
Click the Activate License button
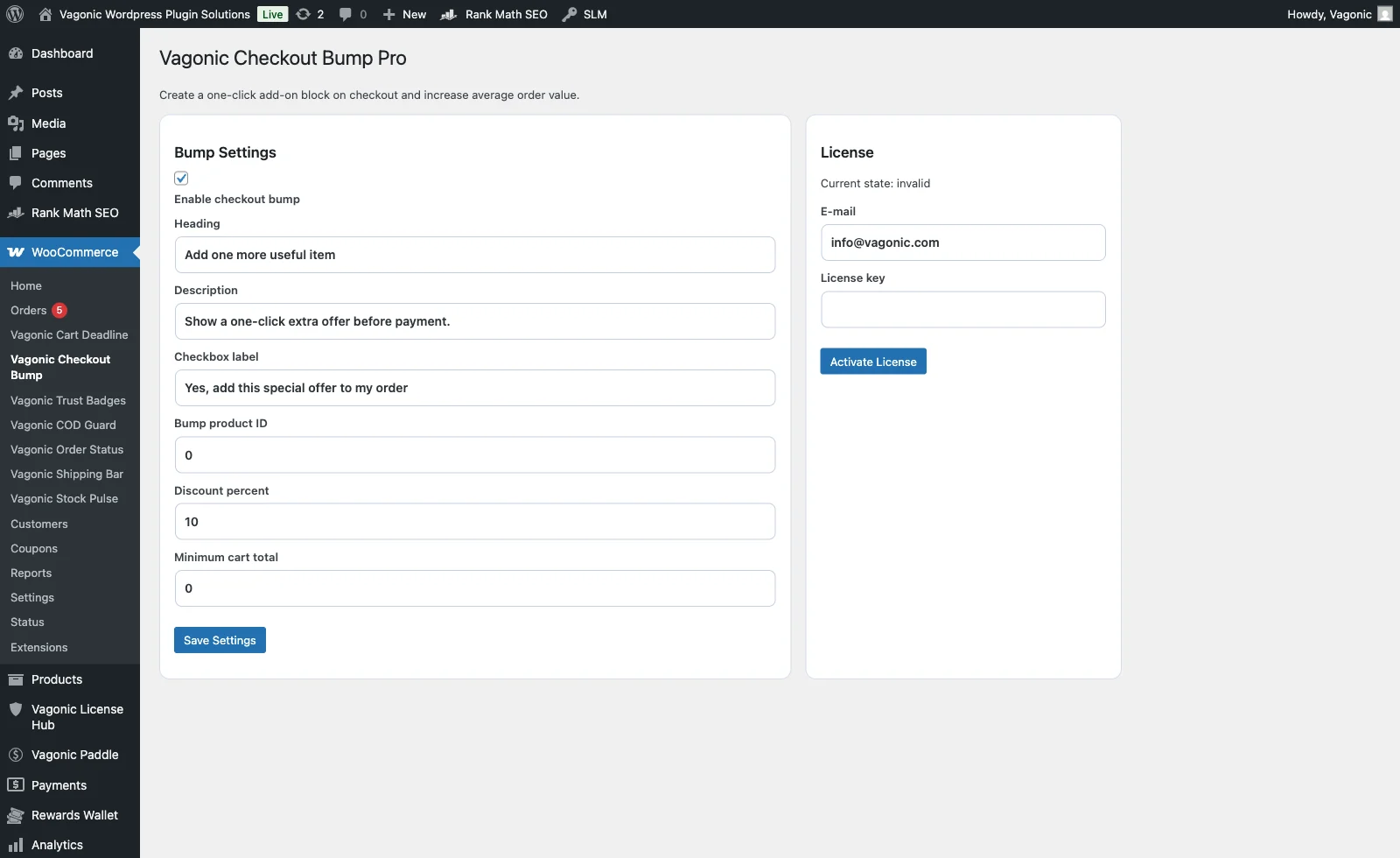(873, 362)
